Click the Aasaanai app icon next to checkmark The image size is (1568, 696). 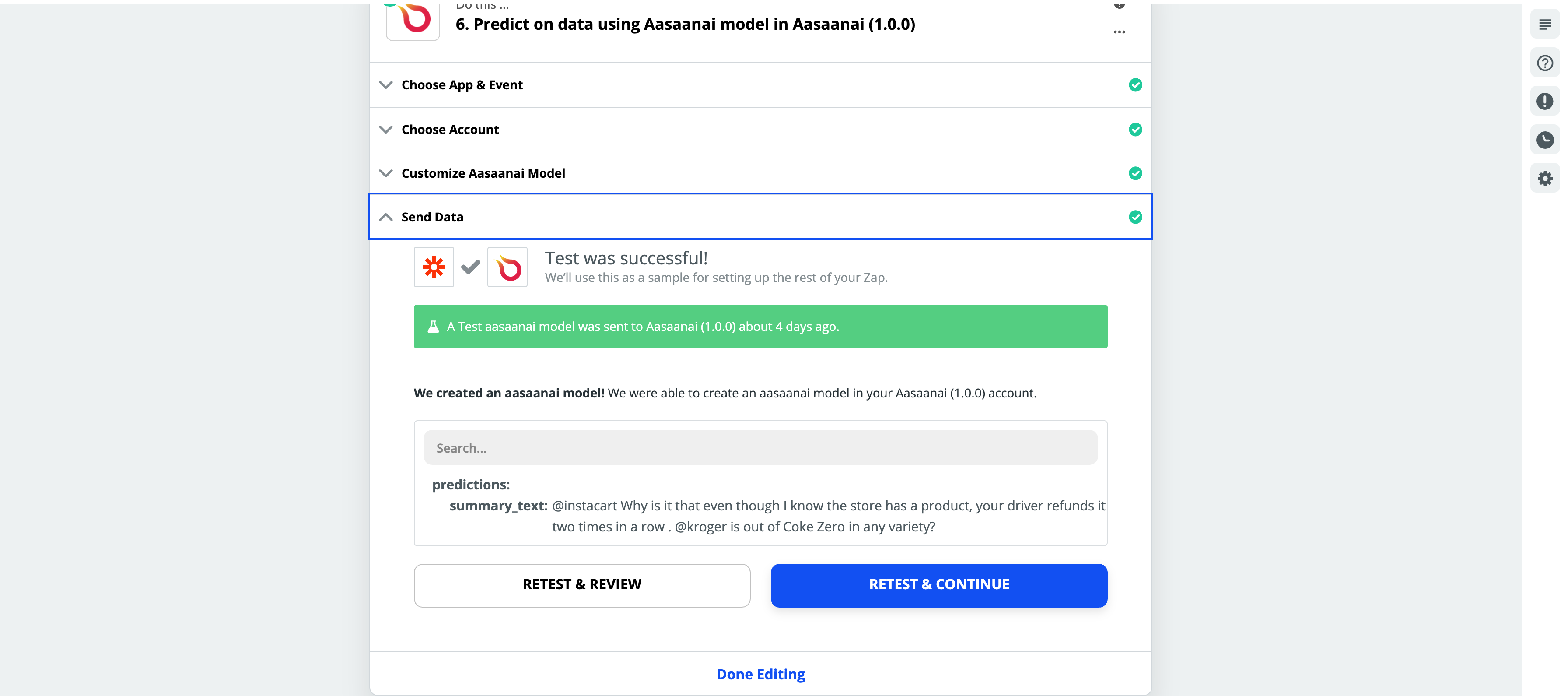[x=507, y=267]
